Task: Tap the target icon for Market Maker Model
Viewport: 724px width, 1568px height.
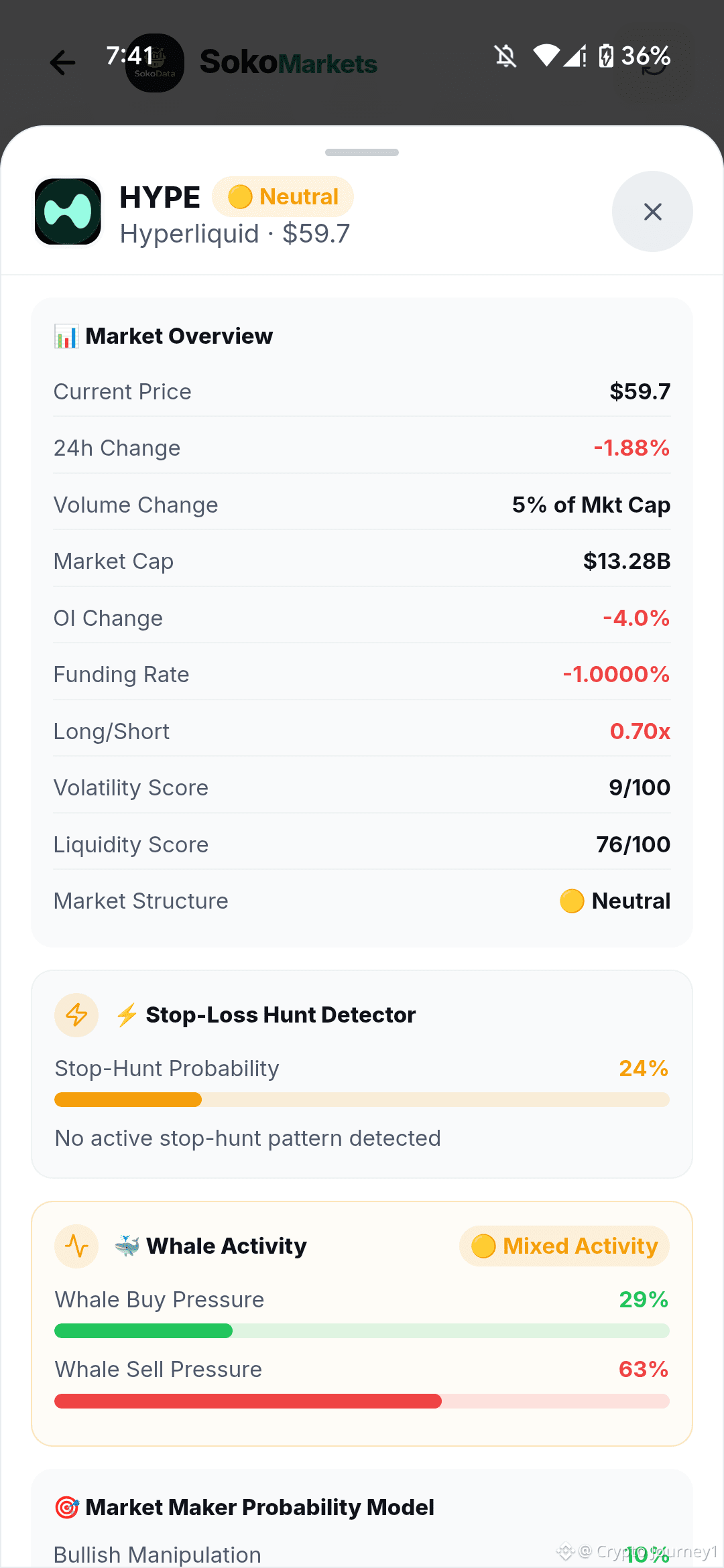Action: click(x=66, y=1508)
